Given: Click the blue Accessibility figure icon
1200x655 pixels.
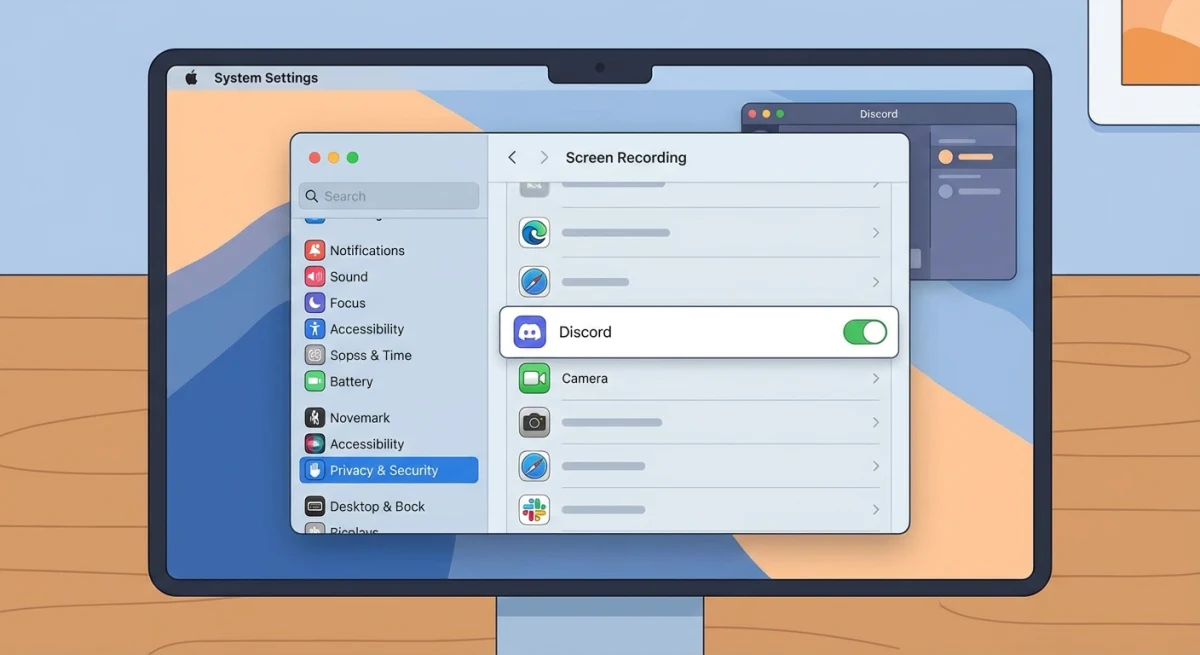Looking at the screenshot, I should (315, 328).
